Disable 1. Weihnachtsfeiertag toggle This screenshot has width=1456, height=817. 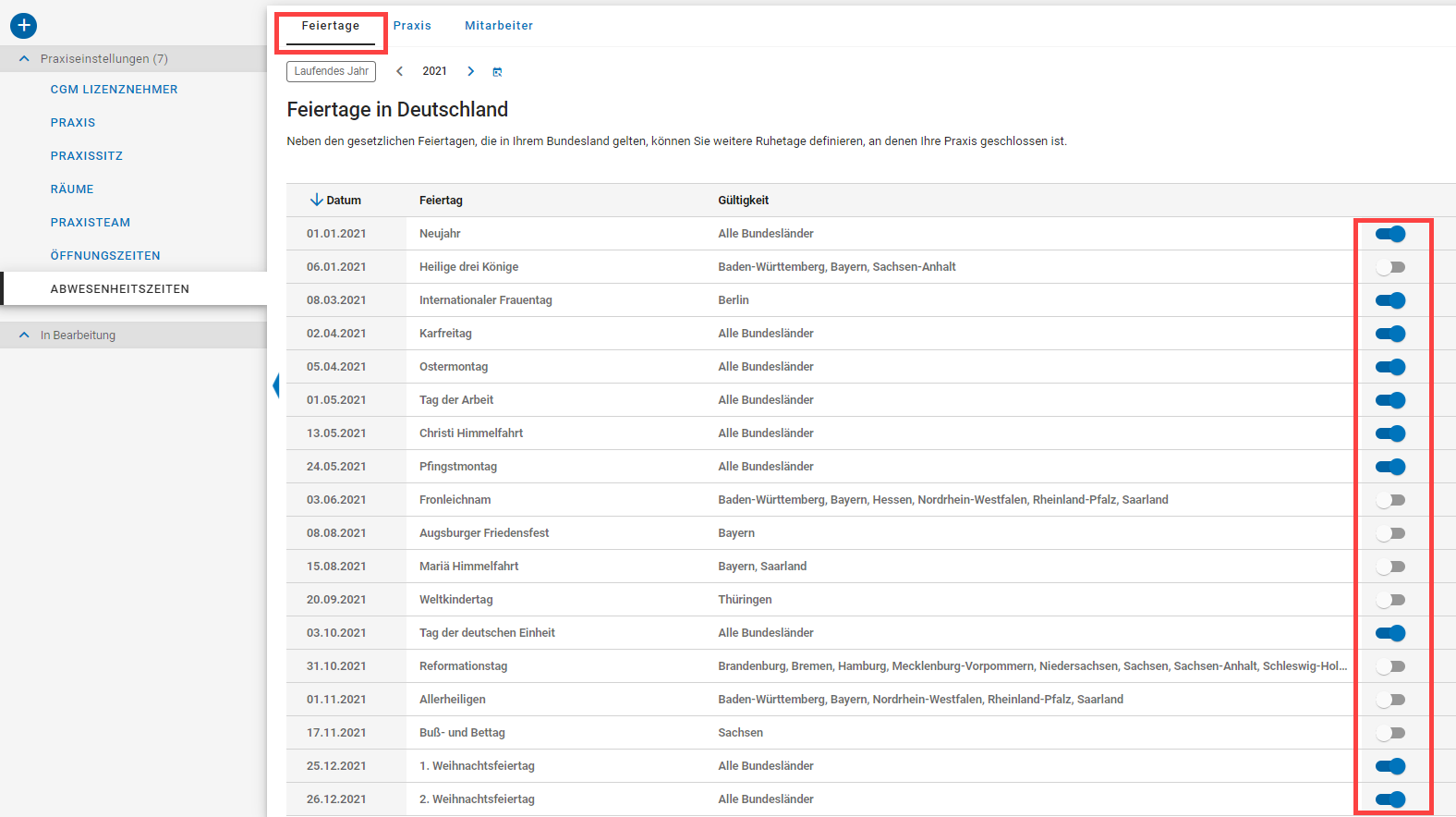point(1390,766)
